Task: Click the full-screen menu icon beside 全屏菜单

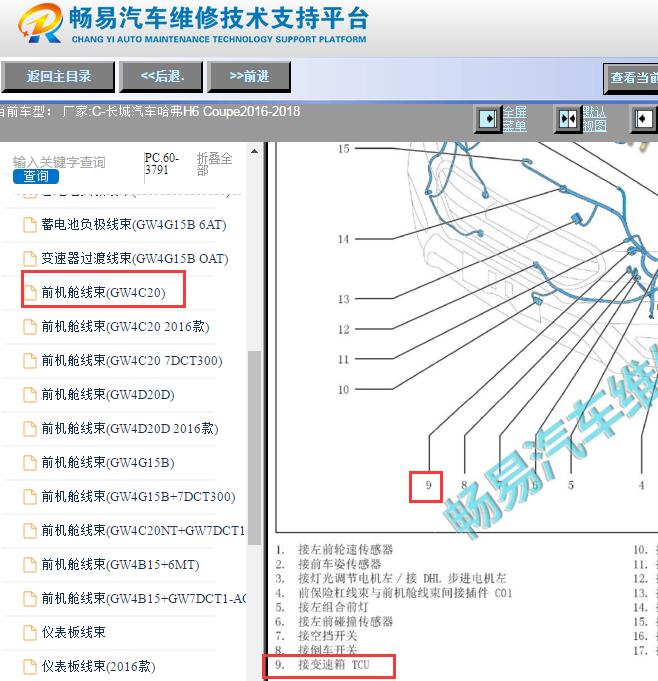Action: click(488, 119)
